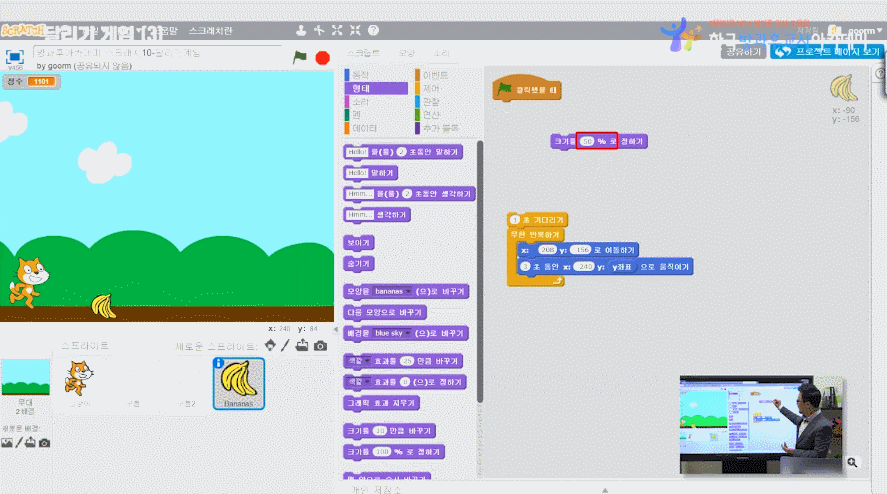Image resolution: width=887 pixels, height=494 pixels.
Task: Click the blocks palette vertical scrollbar
Action: (480, 272)
